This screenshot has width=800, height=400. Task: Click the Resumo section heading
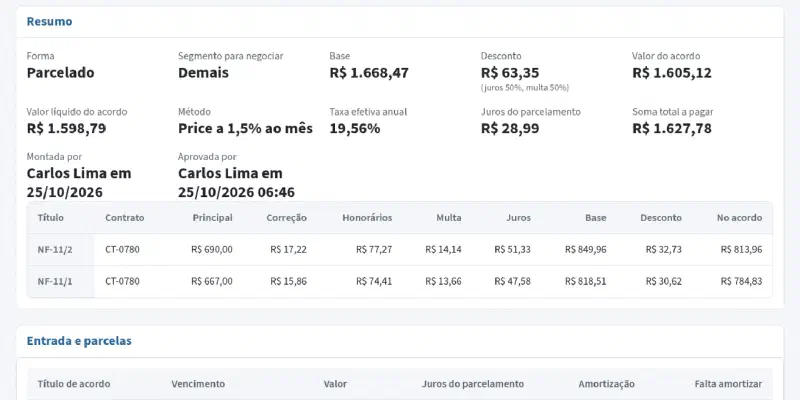49,21
